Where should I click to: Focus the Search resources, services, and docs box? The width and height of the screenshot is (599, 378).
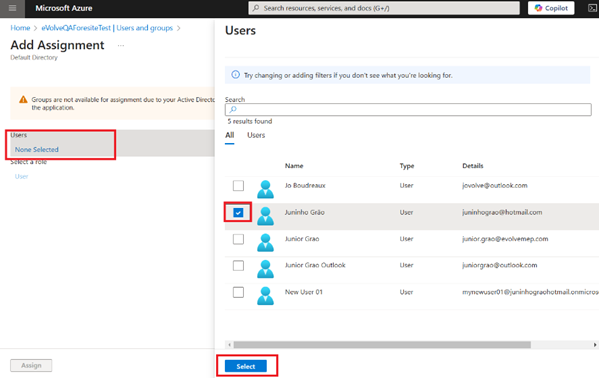pos(384,8)
